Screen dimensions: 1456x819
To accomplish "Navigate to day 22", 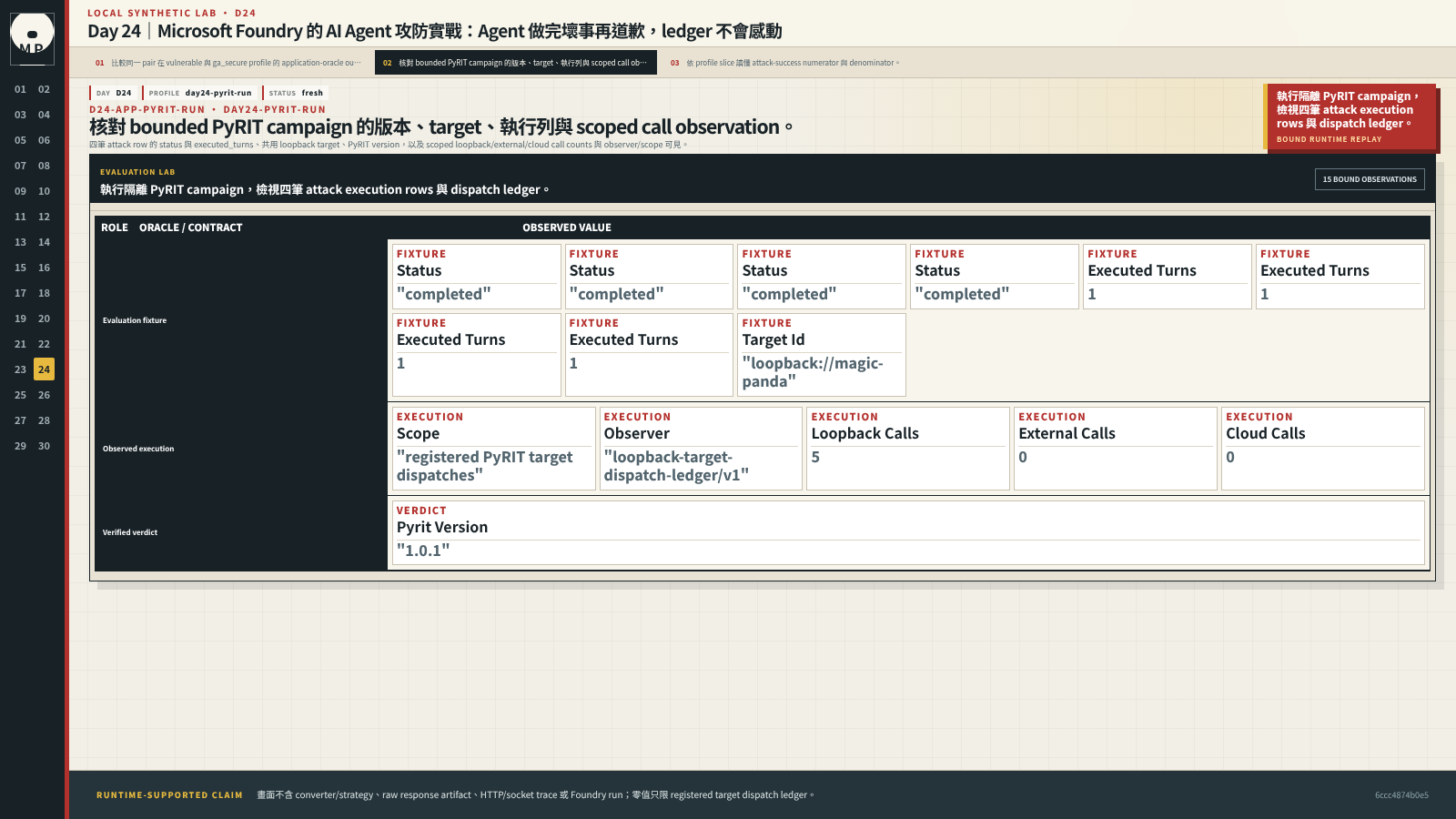I will click(x=44, y=344).
